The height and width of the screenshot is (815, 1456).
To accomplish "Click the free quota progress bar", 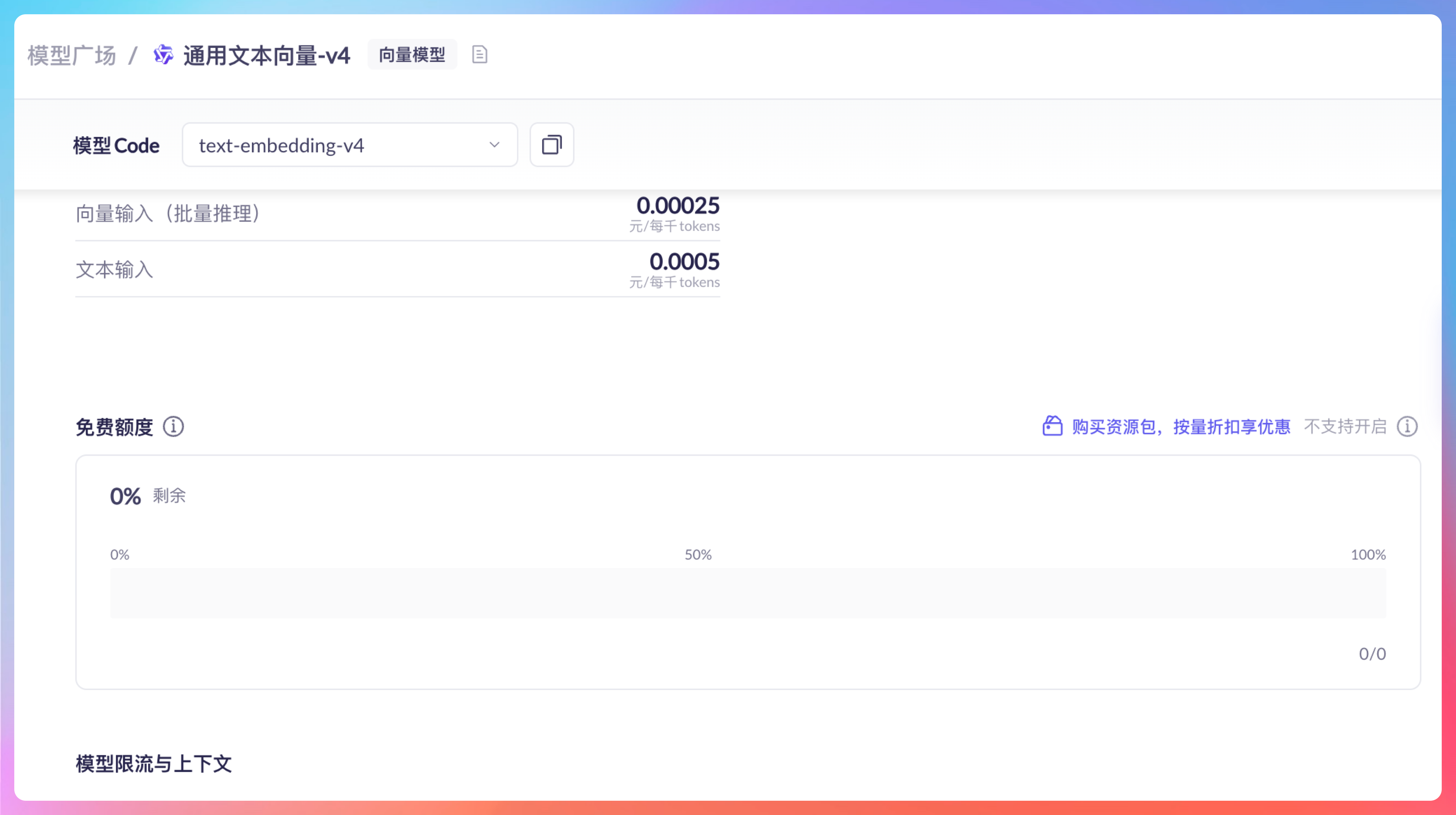I will pos(747,593).
